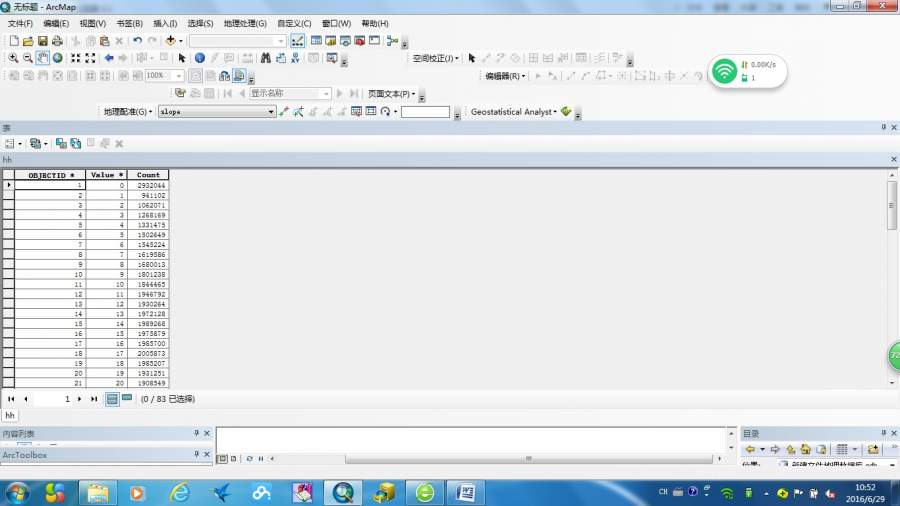Toggle auto-hide pin on 内容列表 panel
This screenshot has width=900, height=506.
pos(196,433)
